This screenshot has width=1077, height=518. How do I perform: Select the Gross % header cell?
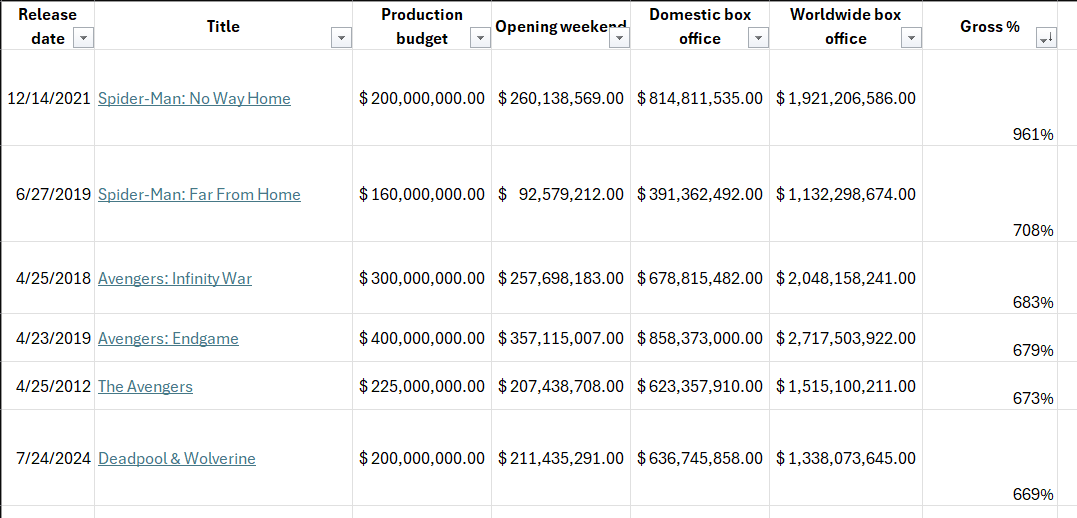pyautogui.click(x=990, y=25)
